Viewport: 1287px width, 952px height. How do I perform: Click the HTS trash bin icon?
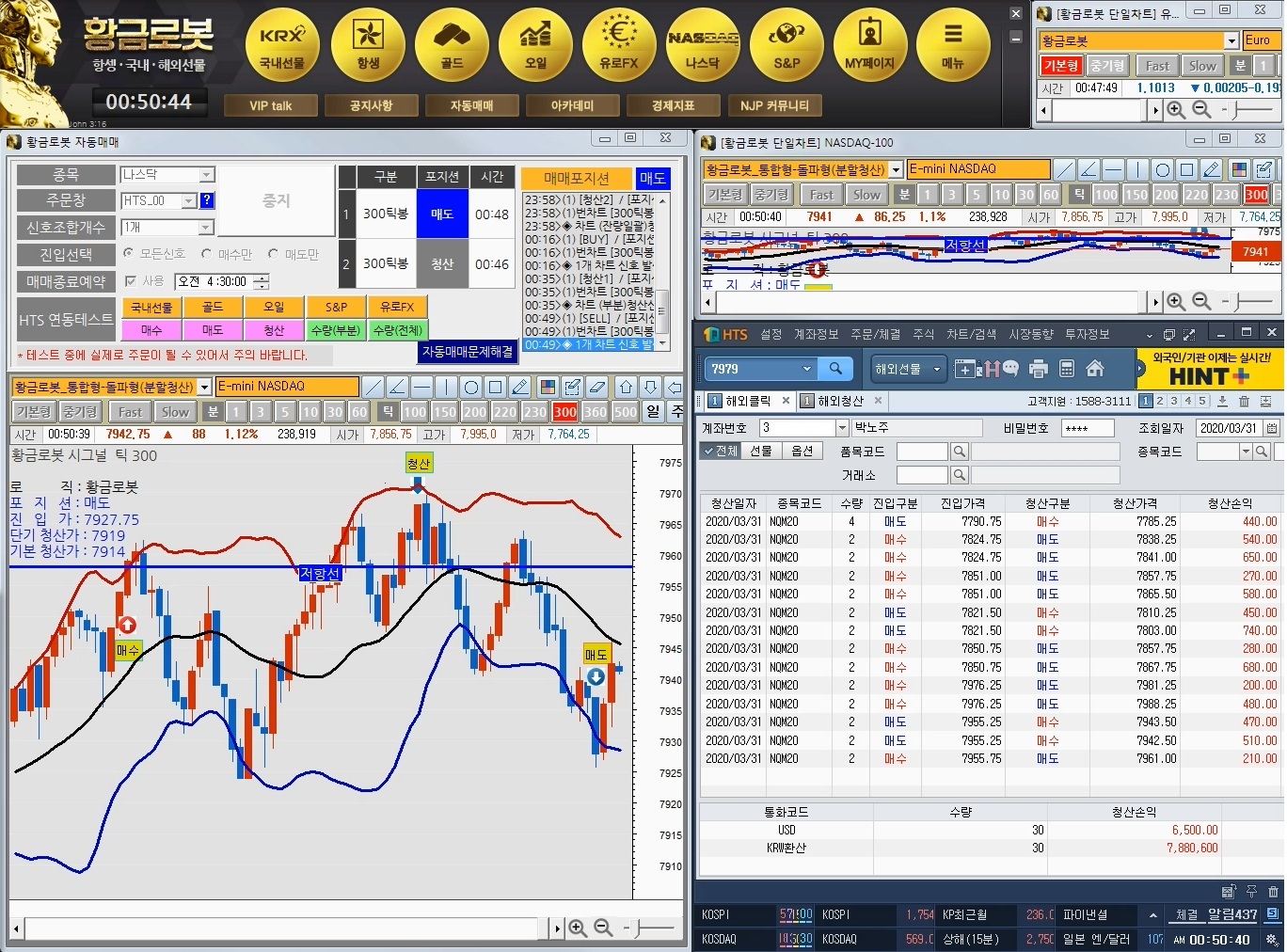coord(1244,402)
